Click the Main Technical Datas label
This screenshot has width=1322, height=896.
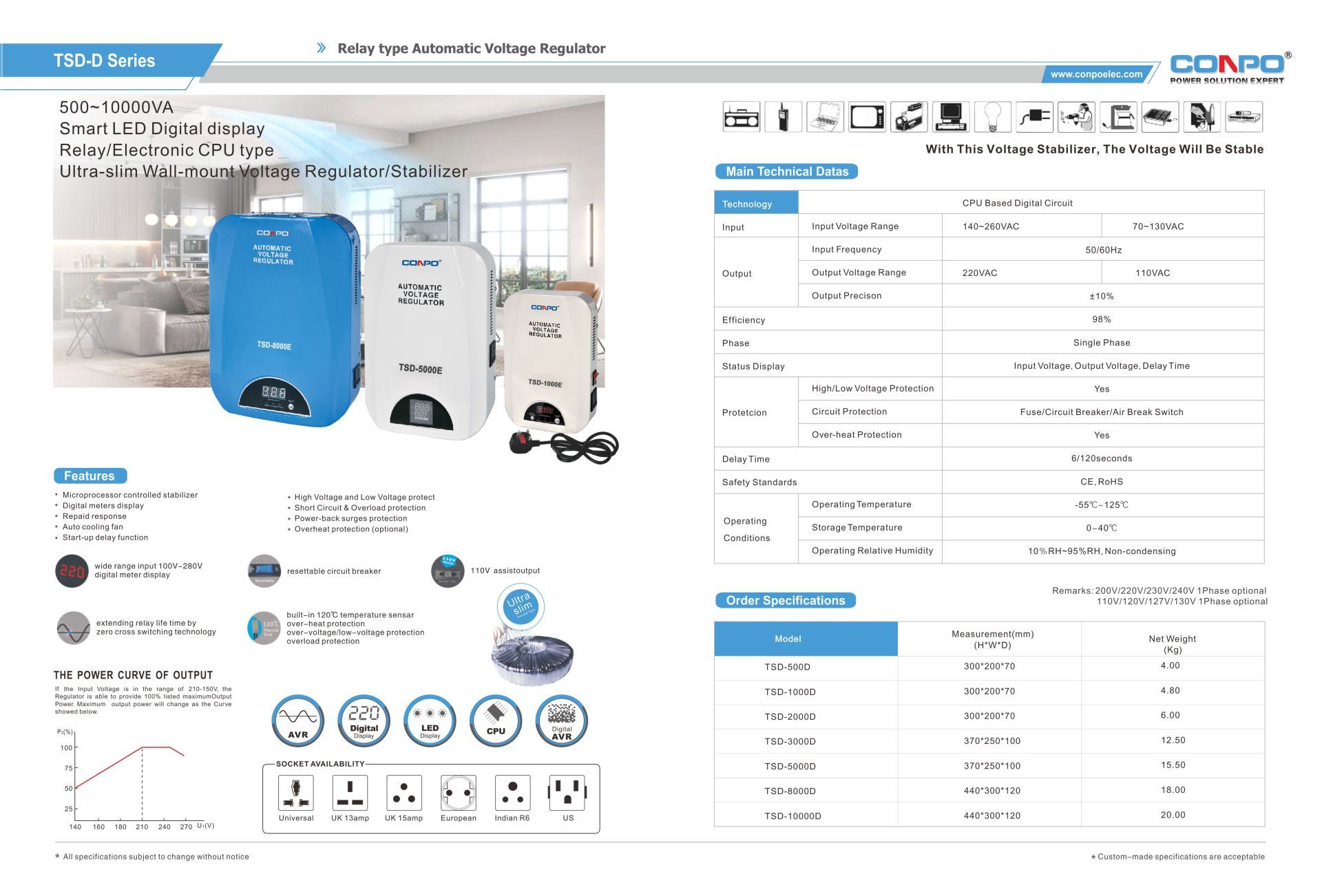pos(787,171)
